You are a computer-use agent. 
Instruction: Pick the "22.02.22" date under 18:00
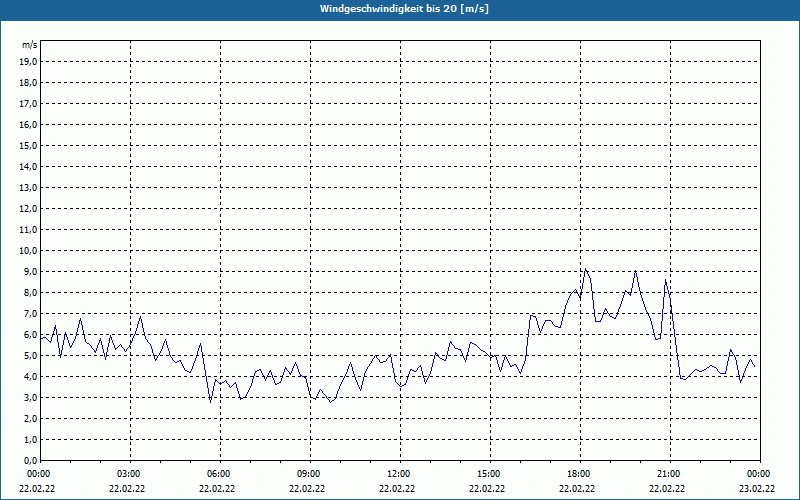(x=577, y=489)
